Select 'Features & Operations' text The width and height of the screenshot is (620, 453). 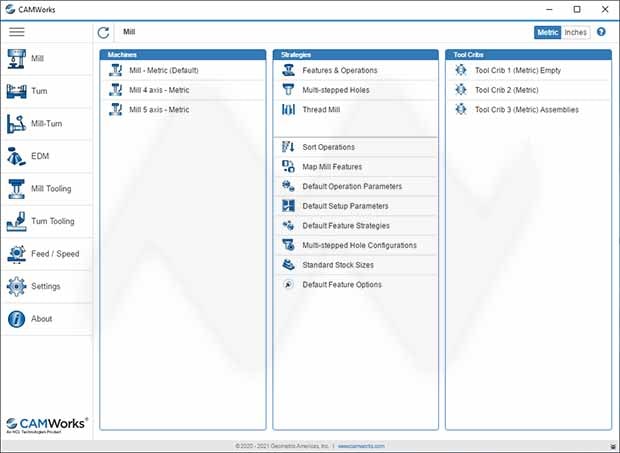pos(340,70)
